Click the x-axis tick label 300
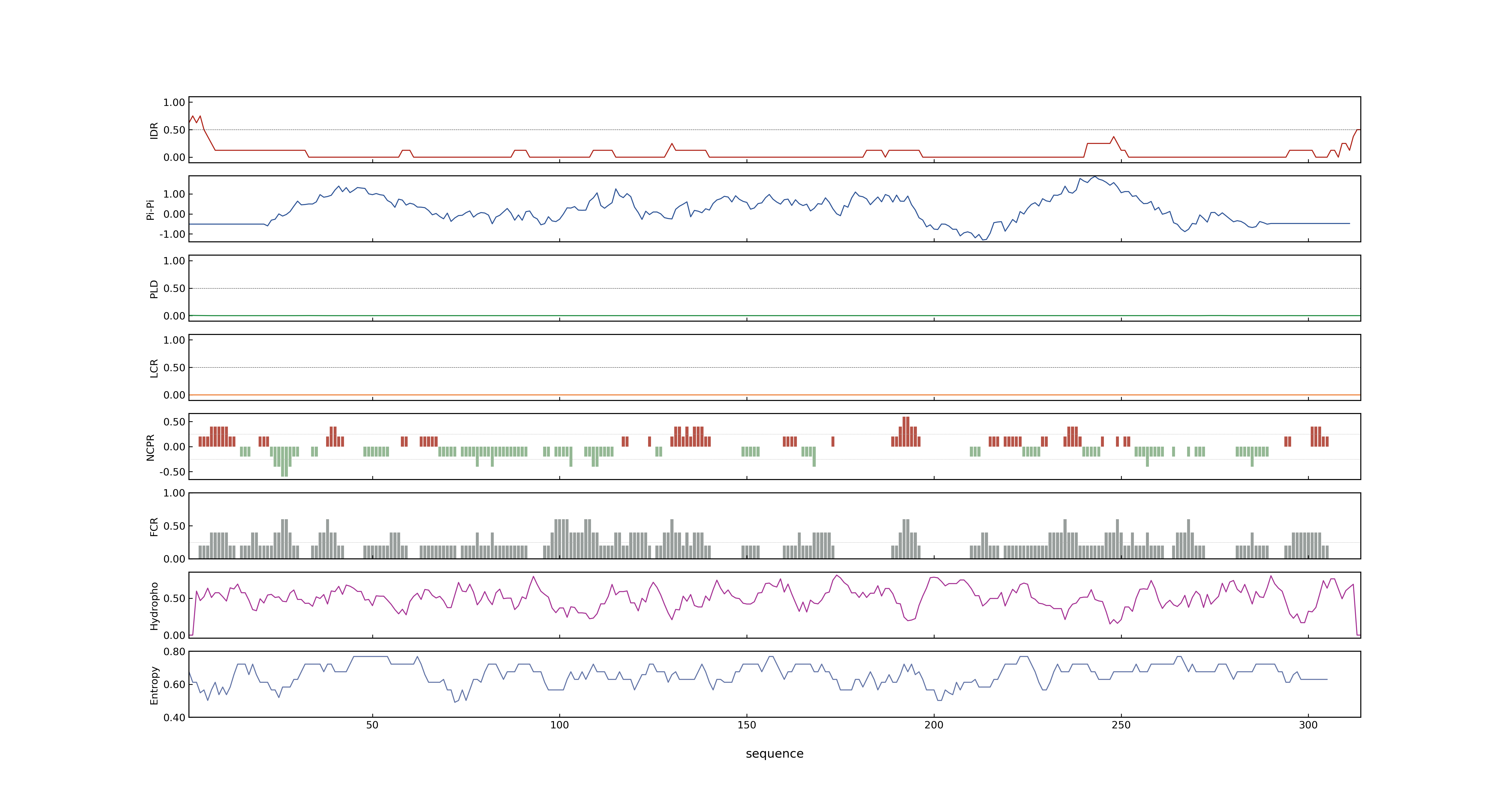This screenshot has height=806, width=1512. pos(1308,725)
